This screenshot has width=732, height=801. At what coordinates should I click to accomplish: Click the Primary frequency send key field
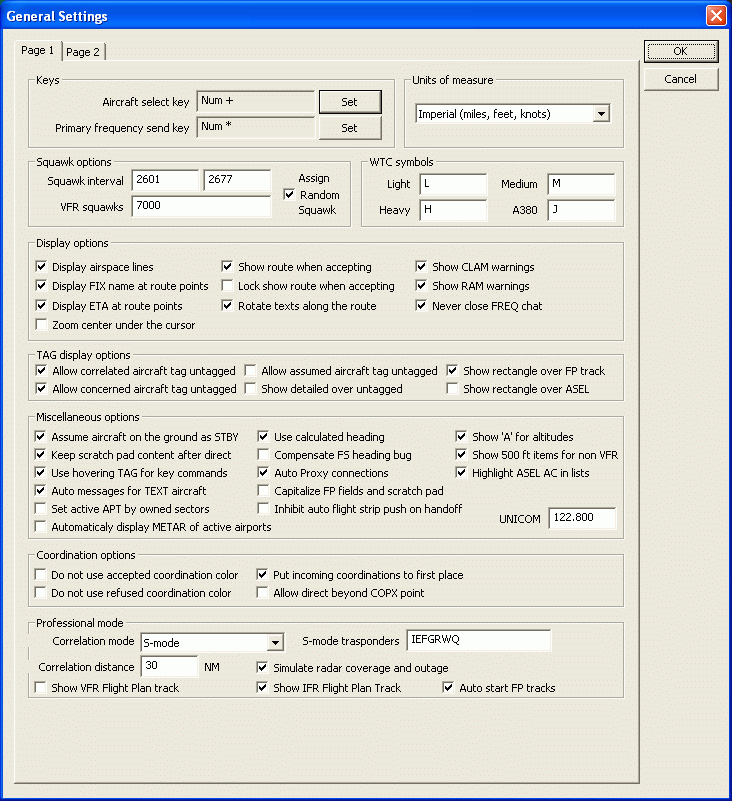coord(255,127)
